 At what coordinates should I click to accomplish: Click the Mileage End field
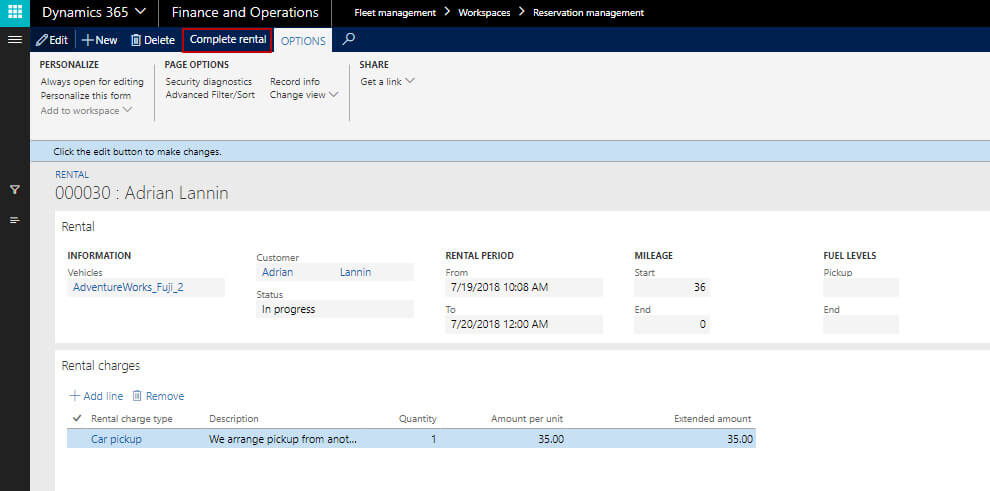click(672, 324)
